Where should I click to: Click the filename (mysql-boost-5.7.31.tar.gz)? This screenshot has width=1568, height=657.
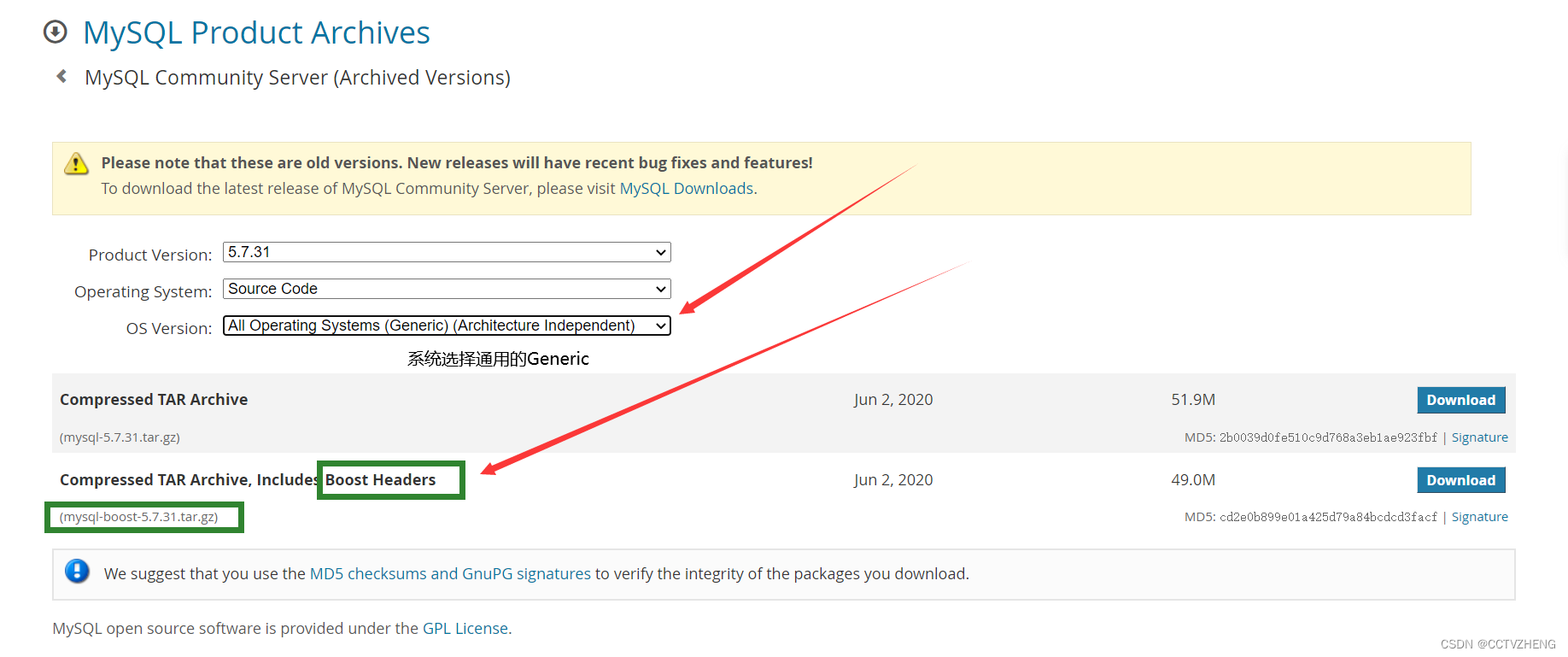138,517
